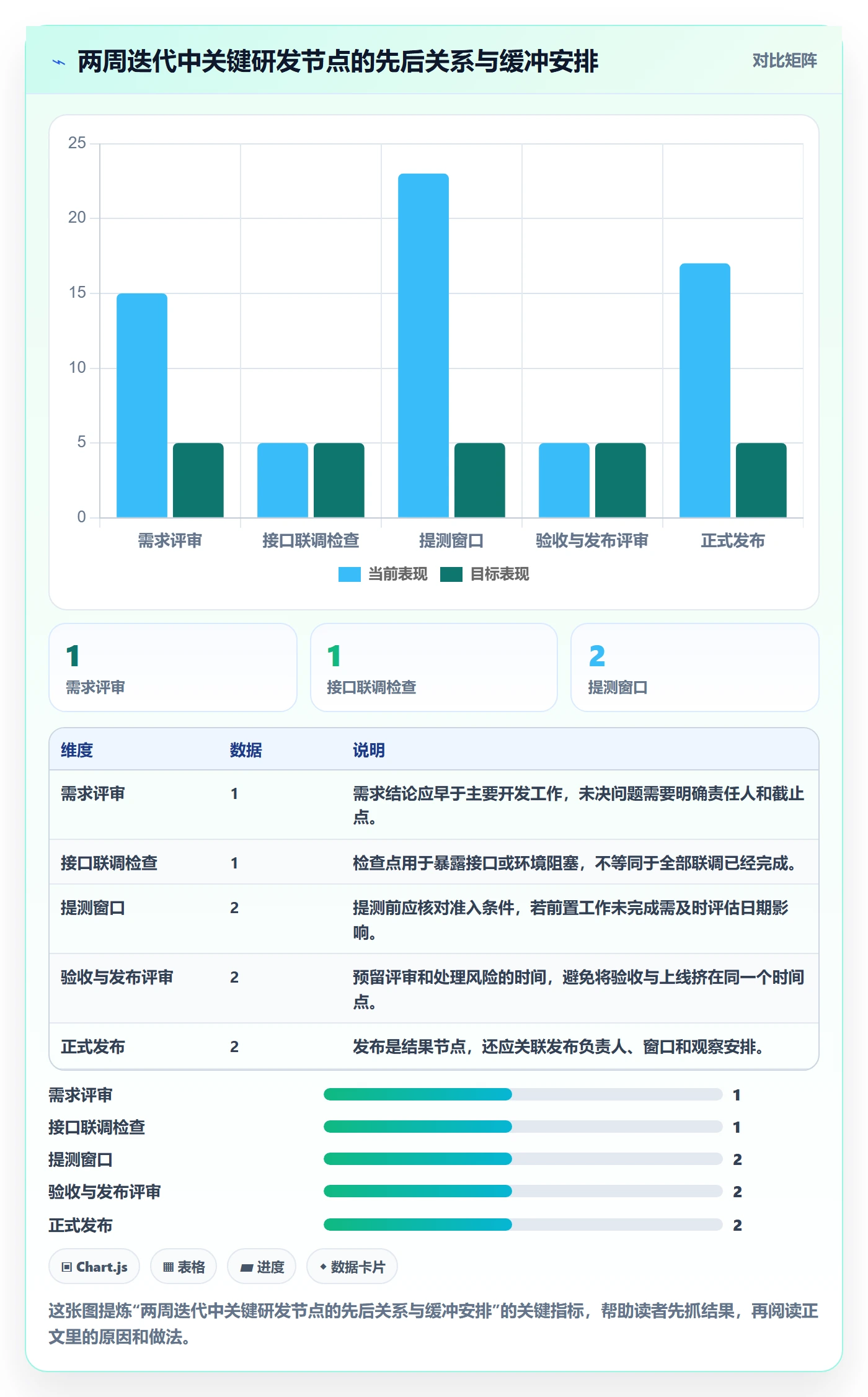The width and height of the screenshot is (868, 1397).
Task: Click the 接口联调检查 progress bar
Action: point(523,1127)
